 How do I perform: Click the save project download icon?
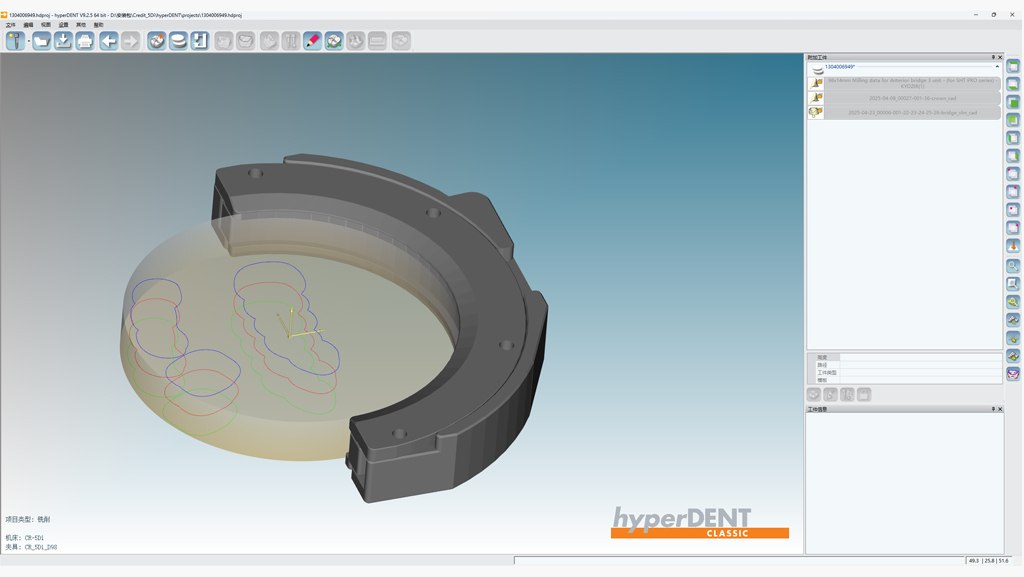click(63, 41)
